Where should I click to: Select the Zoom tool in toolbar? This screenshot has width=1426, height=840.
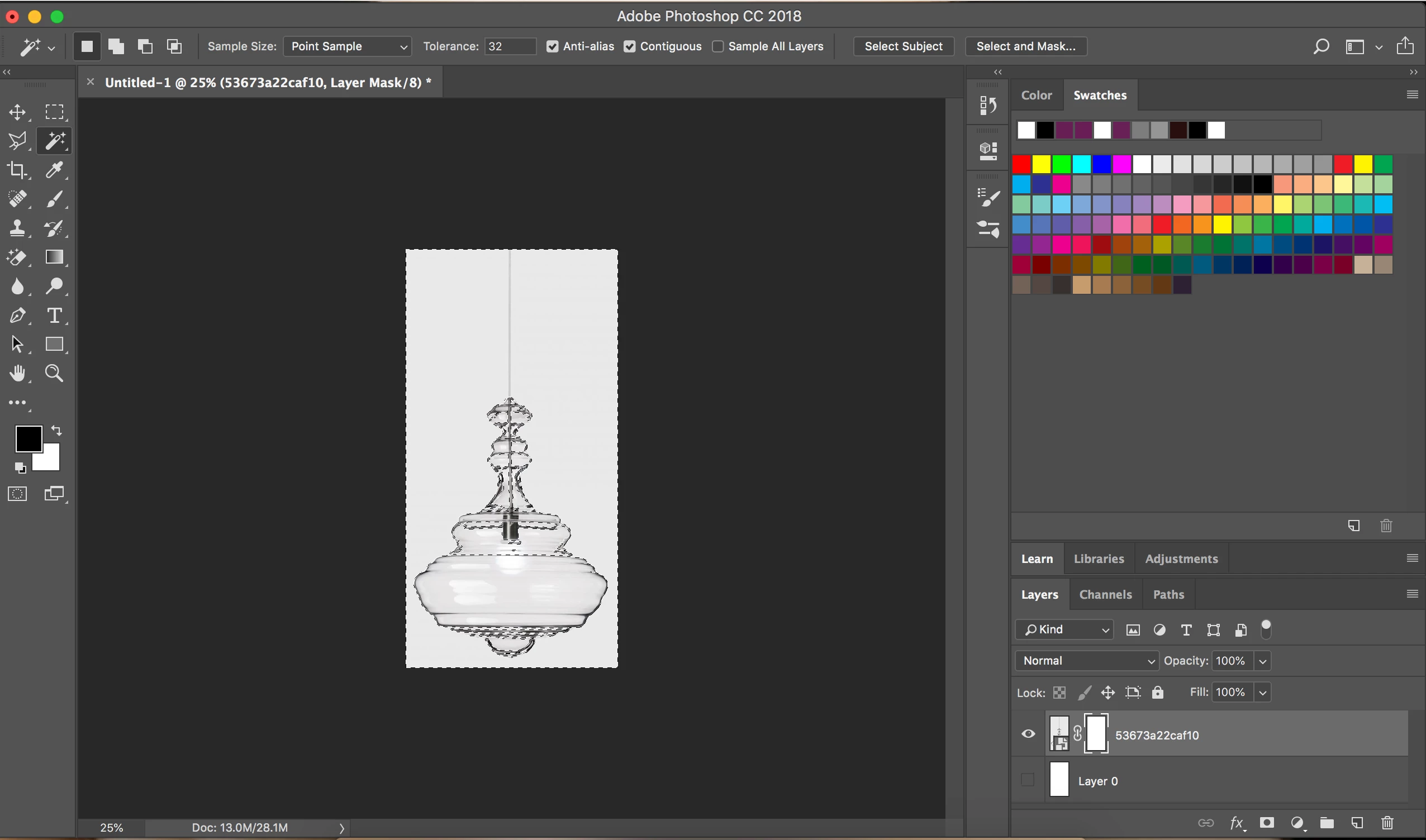[x=54, y=373]
